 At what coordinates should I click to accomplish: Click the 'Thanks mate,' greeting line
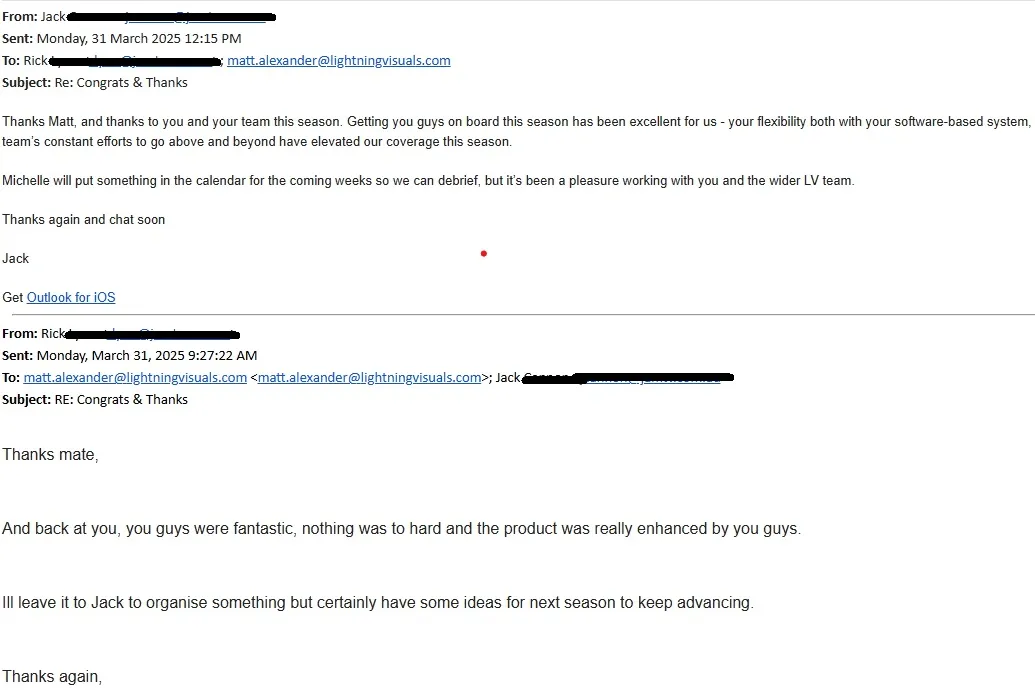point(50,455)
